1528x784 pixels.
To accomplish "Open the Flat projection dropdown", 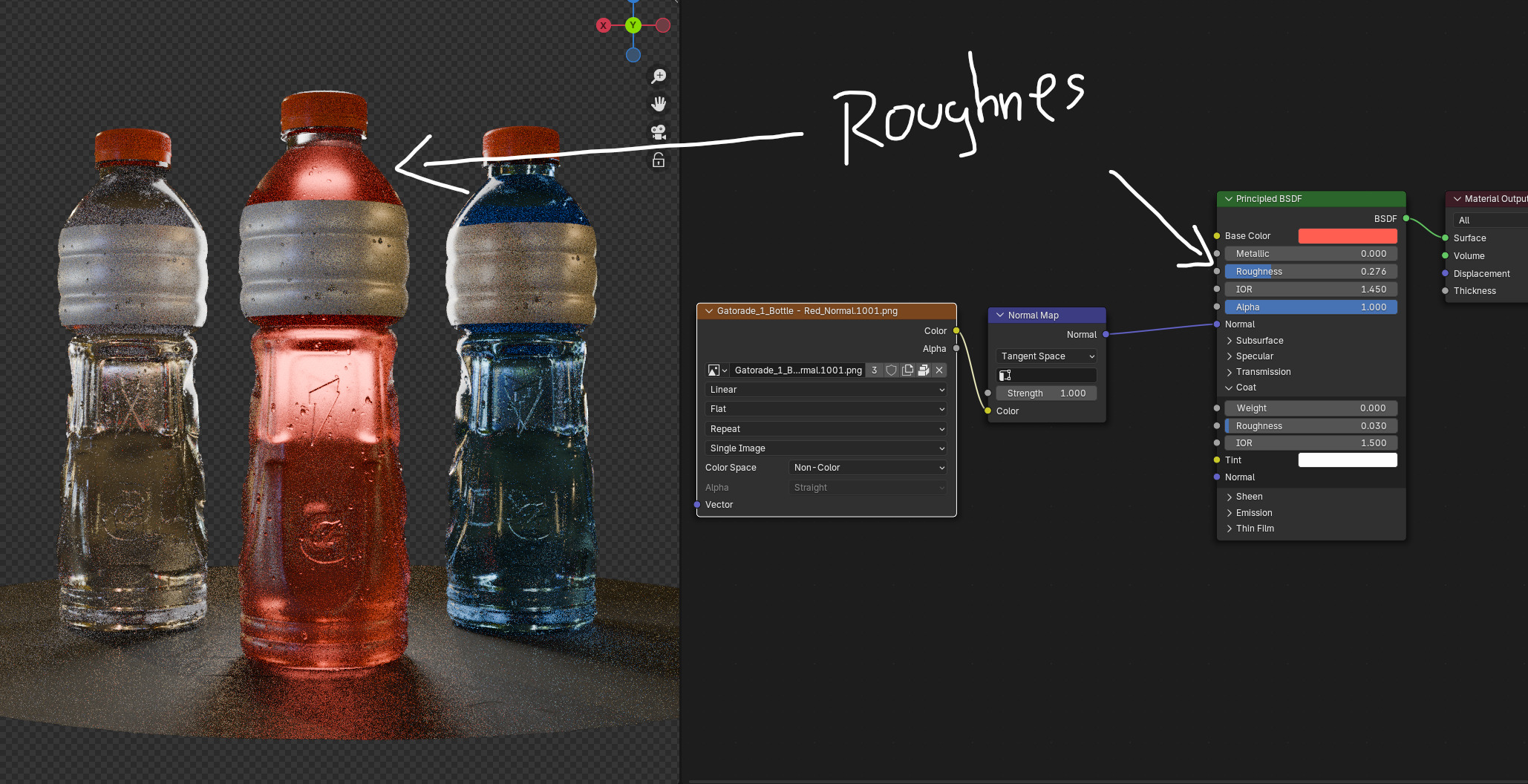I will [826, 409].
